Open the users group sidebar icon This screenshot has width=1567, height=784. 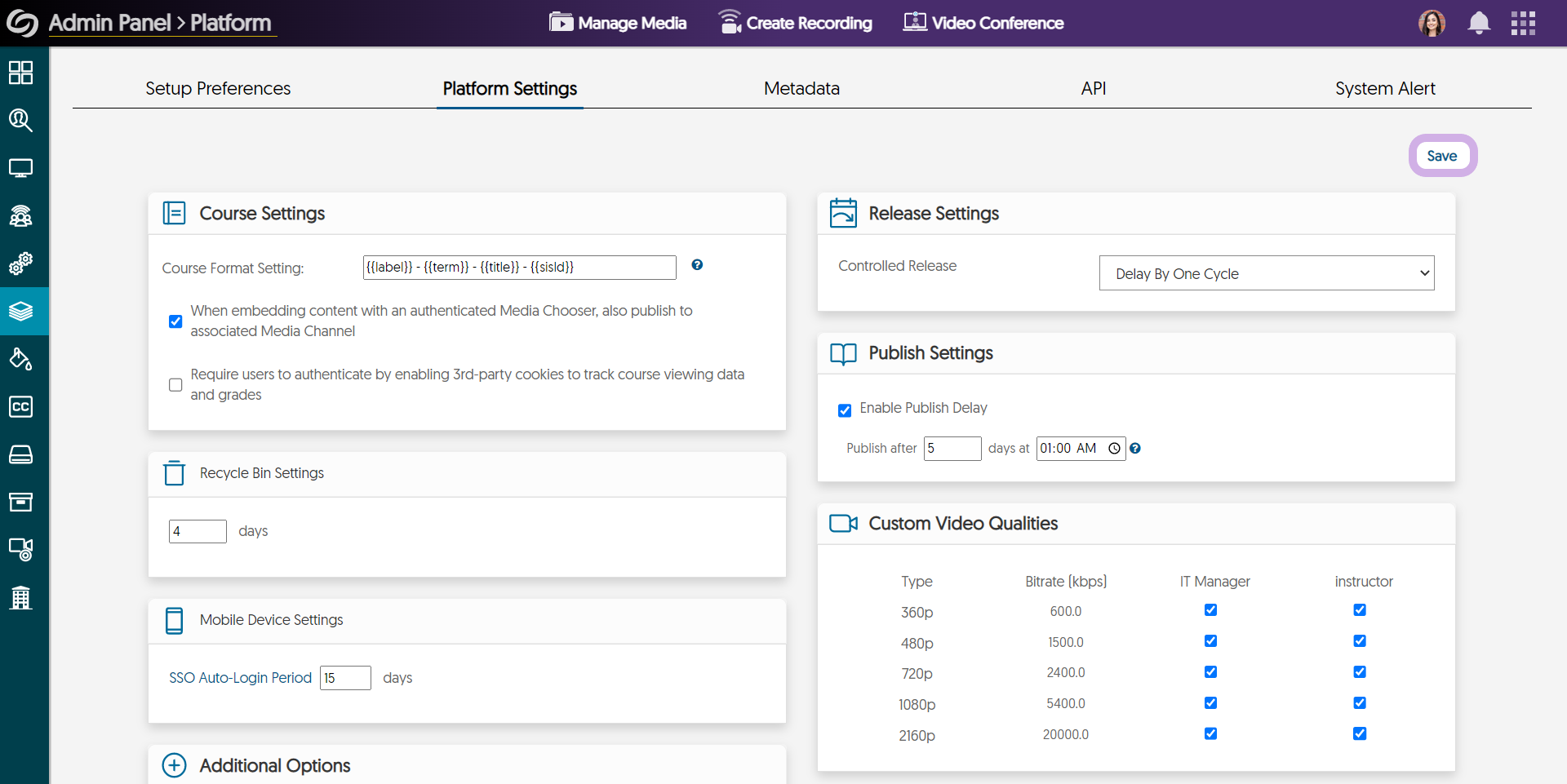click(x=20, y=216)
